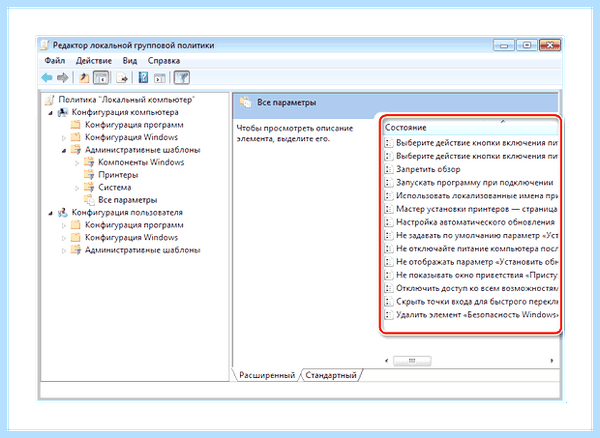Toggle the action pane toolbar icon
Viewport: 600px width, 438px height.
160,78
